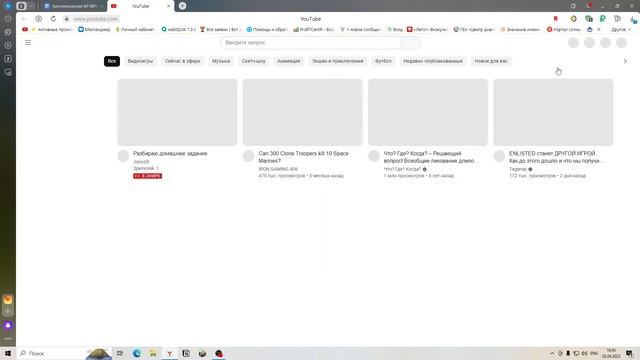Open channel avatar of 'Разбираю домашнее задание' video
Viewport: 640px width, 360px height.
[x=123, y=156]
